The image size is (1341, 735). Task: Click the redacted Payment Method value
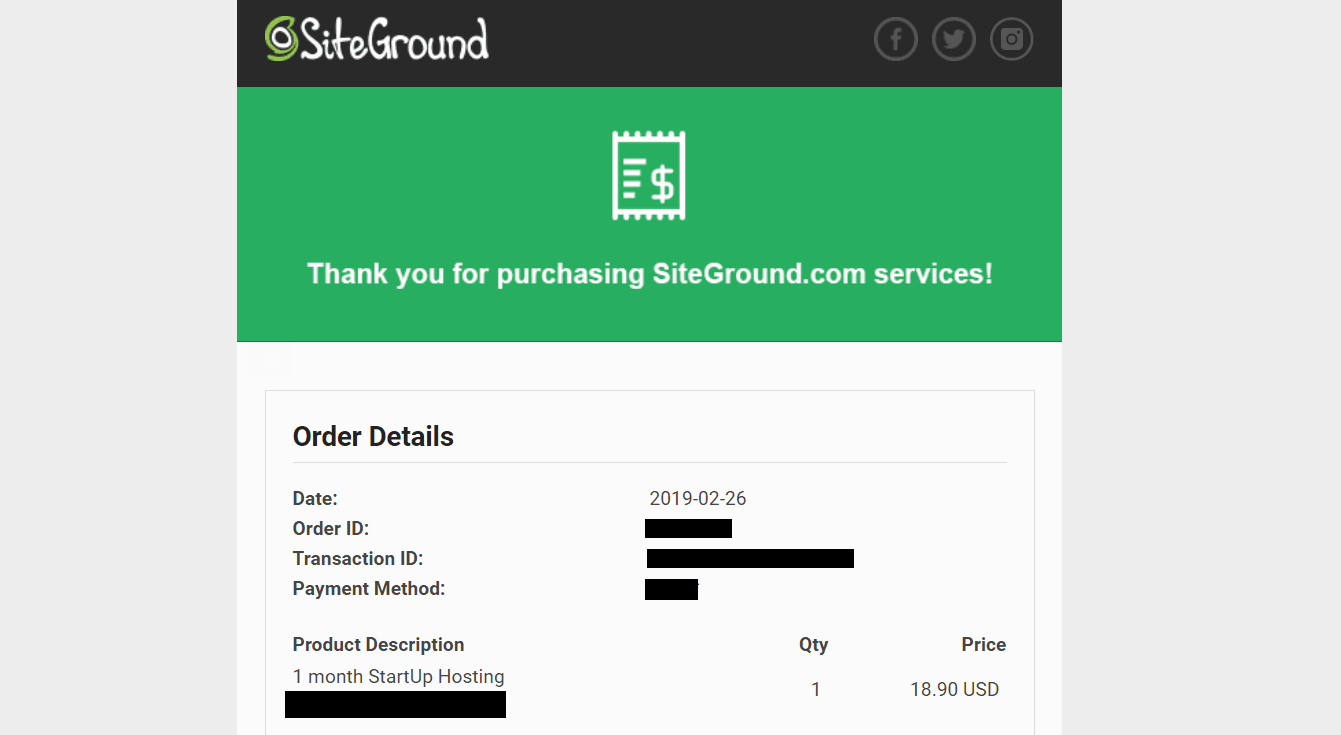(671, 589)
